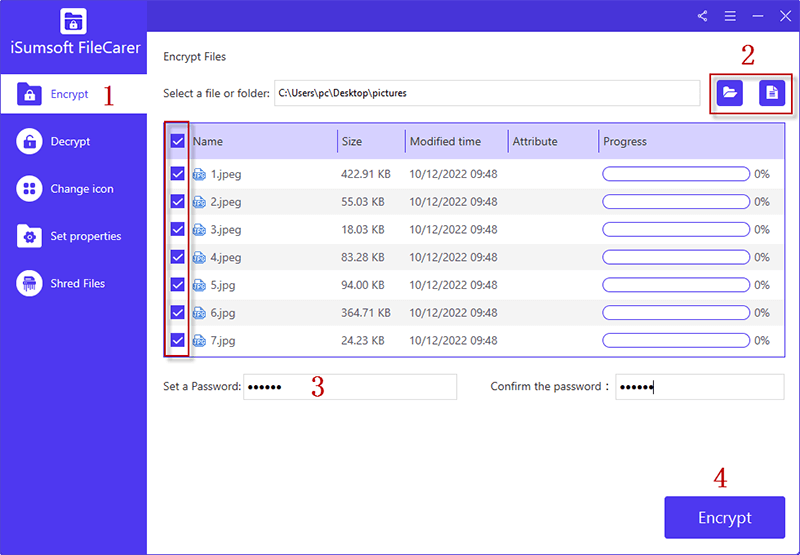Screen dimensions: 800x555
Task: Click the large Encrypt button
Action: click(724, 517)
